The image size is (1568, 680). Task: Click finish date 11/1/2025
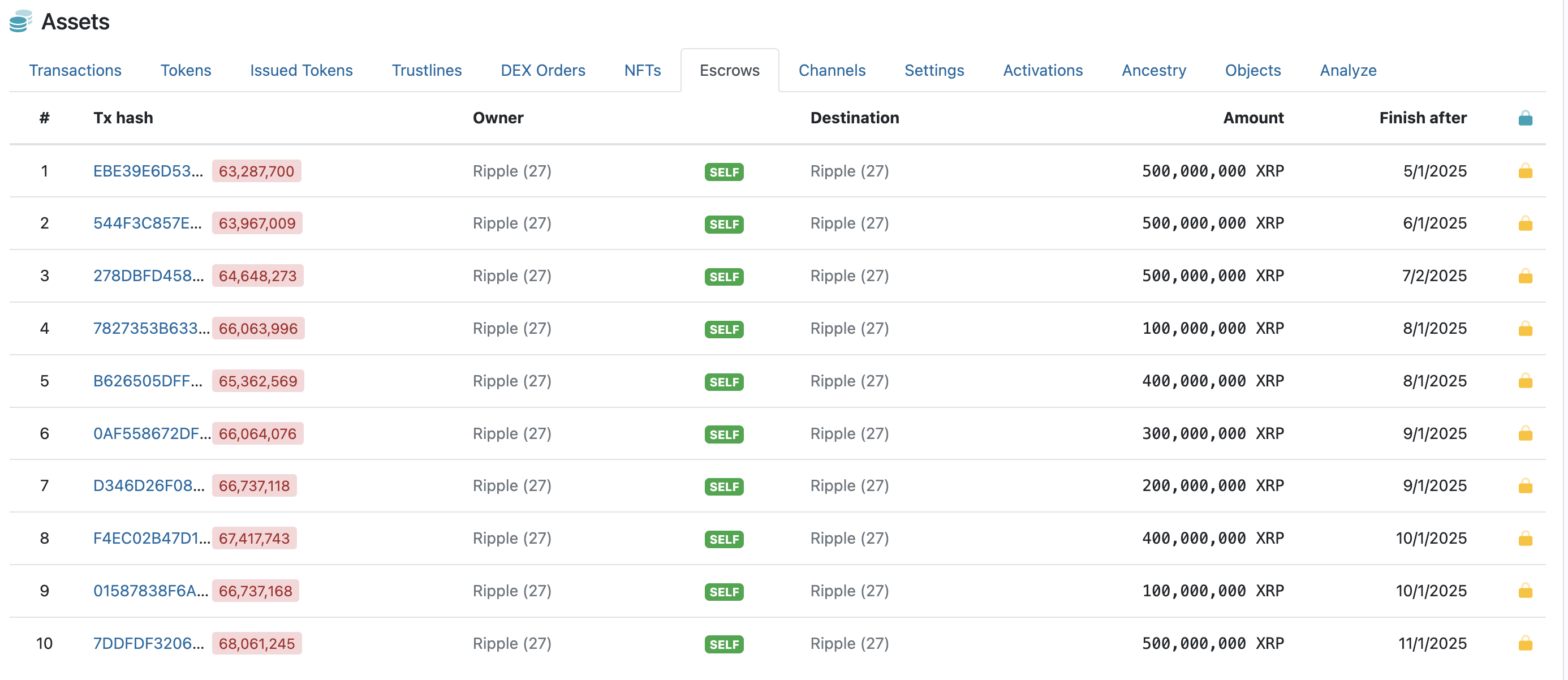pos(1432,643)
